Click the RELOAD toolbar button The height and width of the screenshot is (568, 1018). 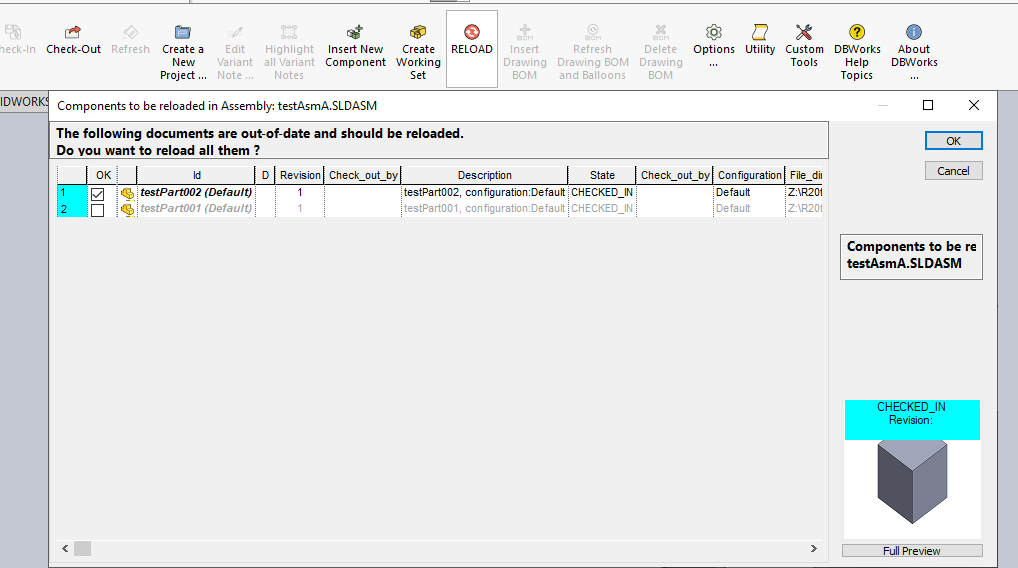[472, 49]
